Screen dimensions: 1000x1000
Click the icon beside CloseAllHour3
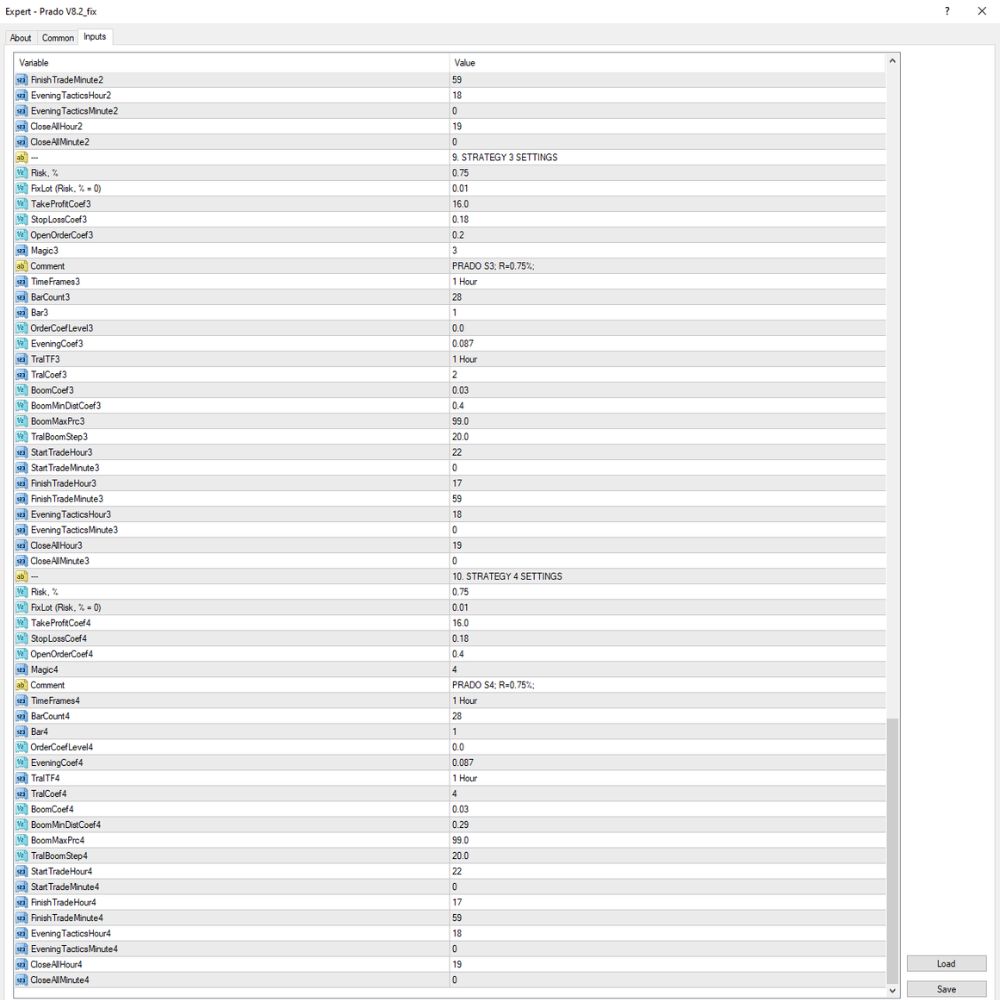22,545
